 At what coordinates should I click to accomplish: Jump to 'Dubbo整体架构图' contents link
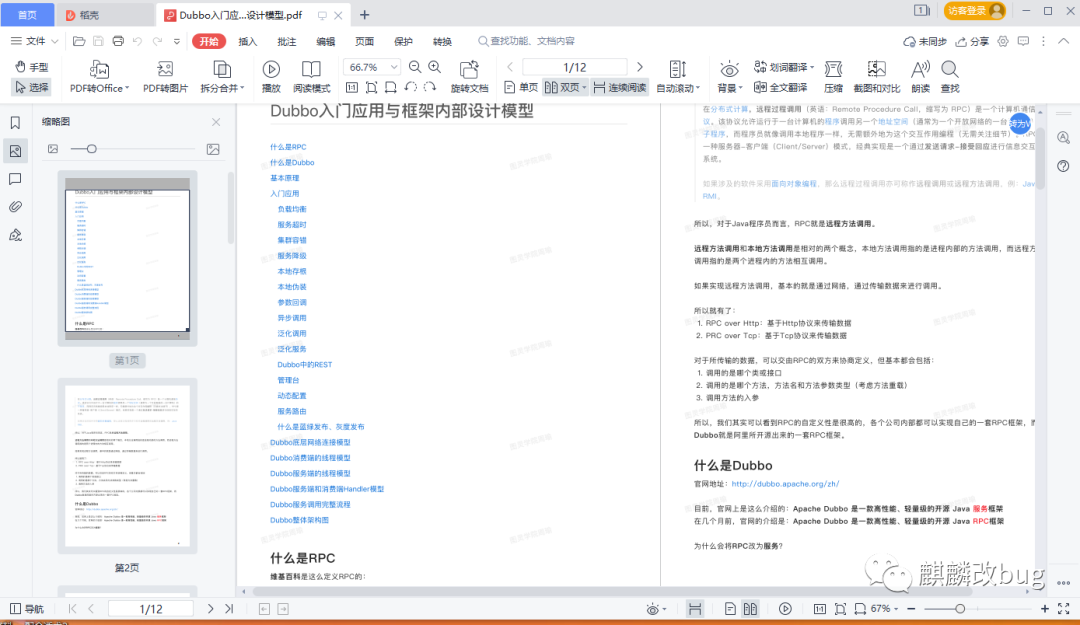(x=299, y=520)
